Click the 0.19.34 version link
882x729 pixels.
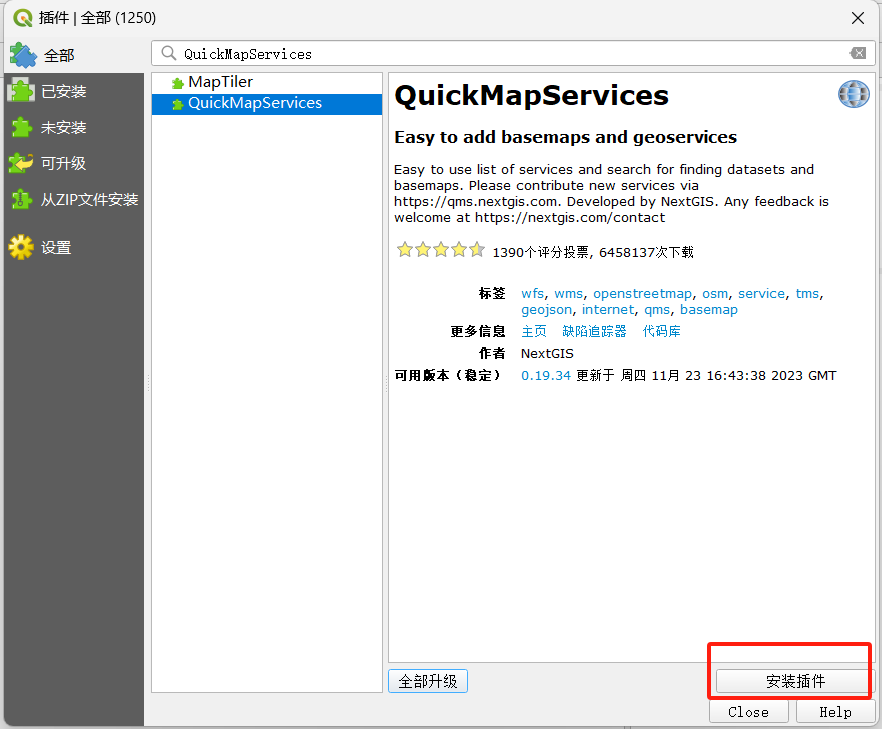pyautogui.click(x=546, y=376)
